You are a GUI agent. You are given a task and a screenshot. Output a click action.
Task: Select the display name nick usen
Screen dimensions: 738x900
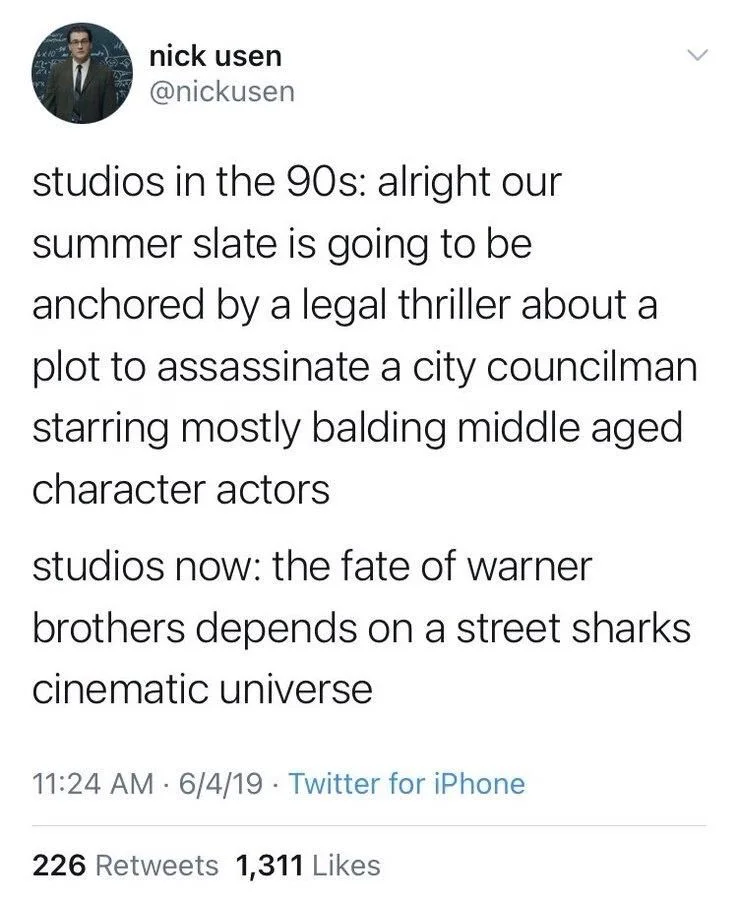tap(215, 57)
